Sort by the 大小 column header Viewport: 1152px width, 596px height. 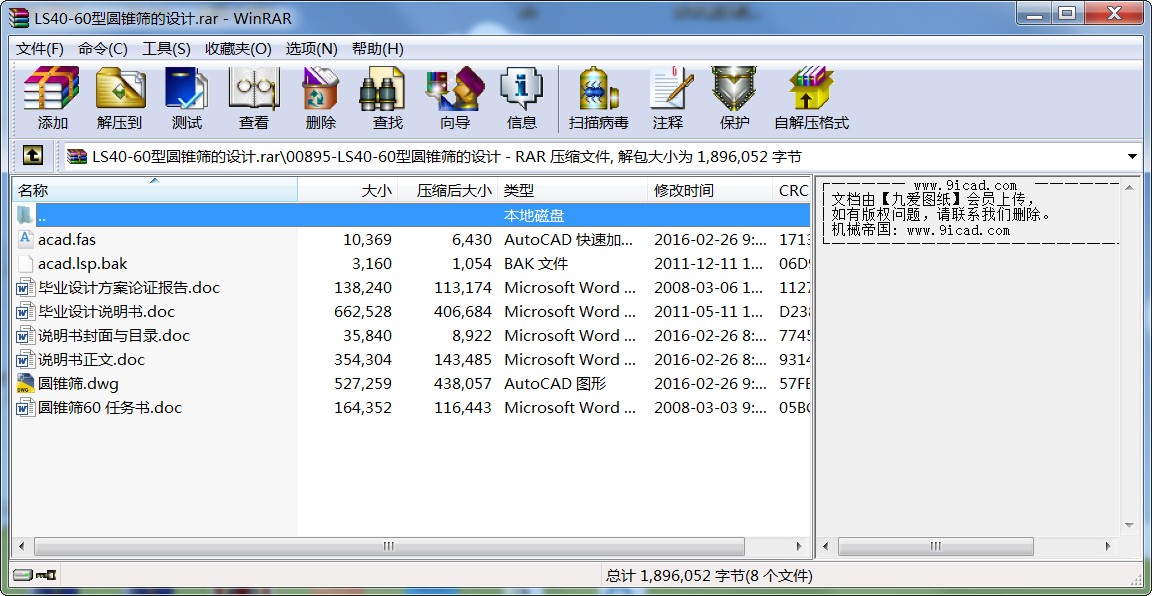click(348, 190)
